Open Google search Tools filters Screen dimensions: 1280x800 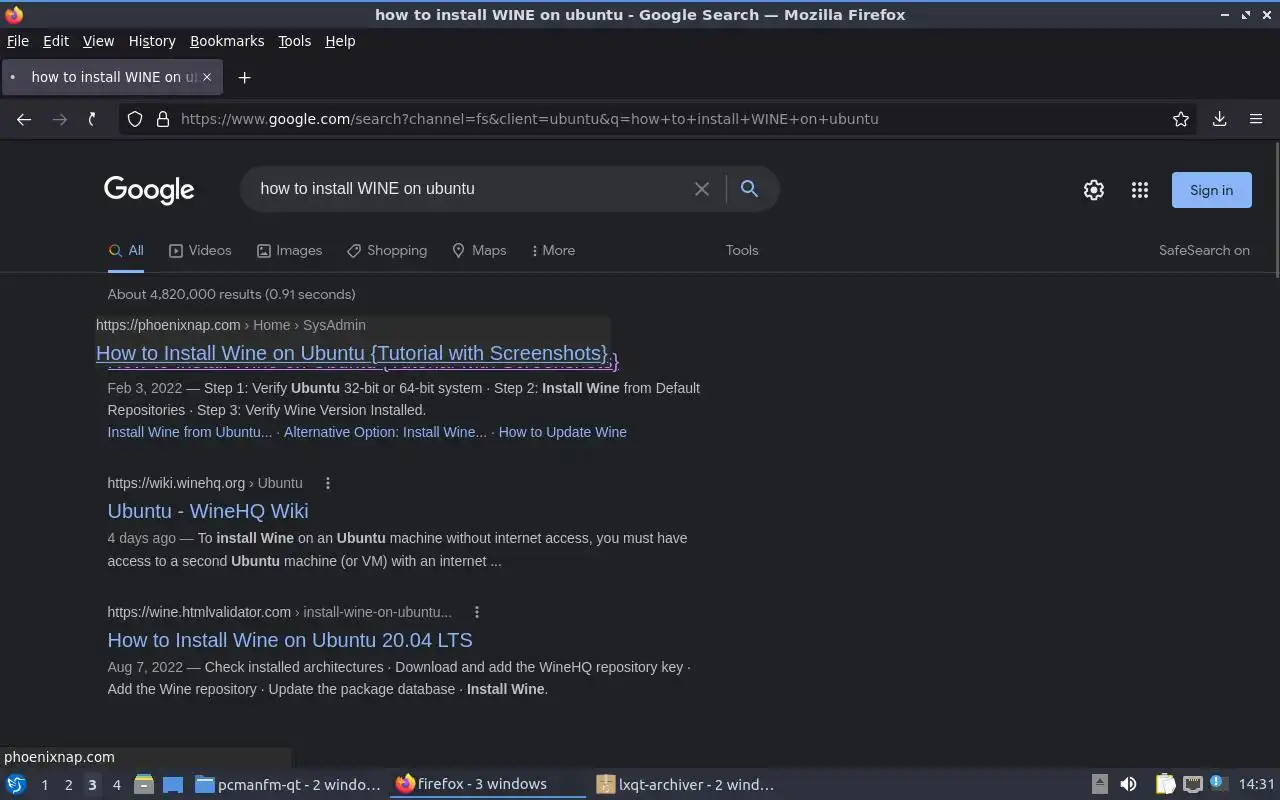point(742,251)
